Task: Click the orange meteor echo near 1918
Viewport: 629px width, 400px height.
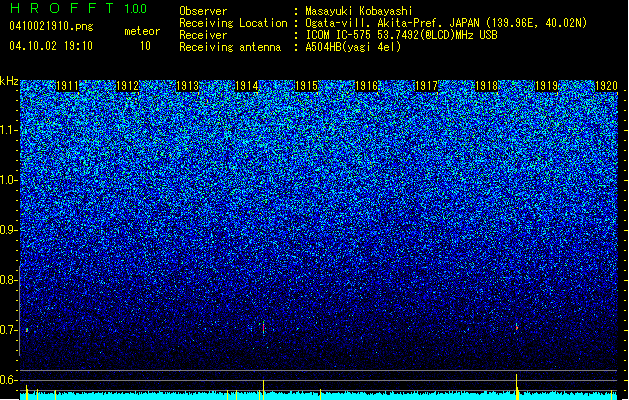Action: (517, 327)
